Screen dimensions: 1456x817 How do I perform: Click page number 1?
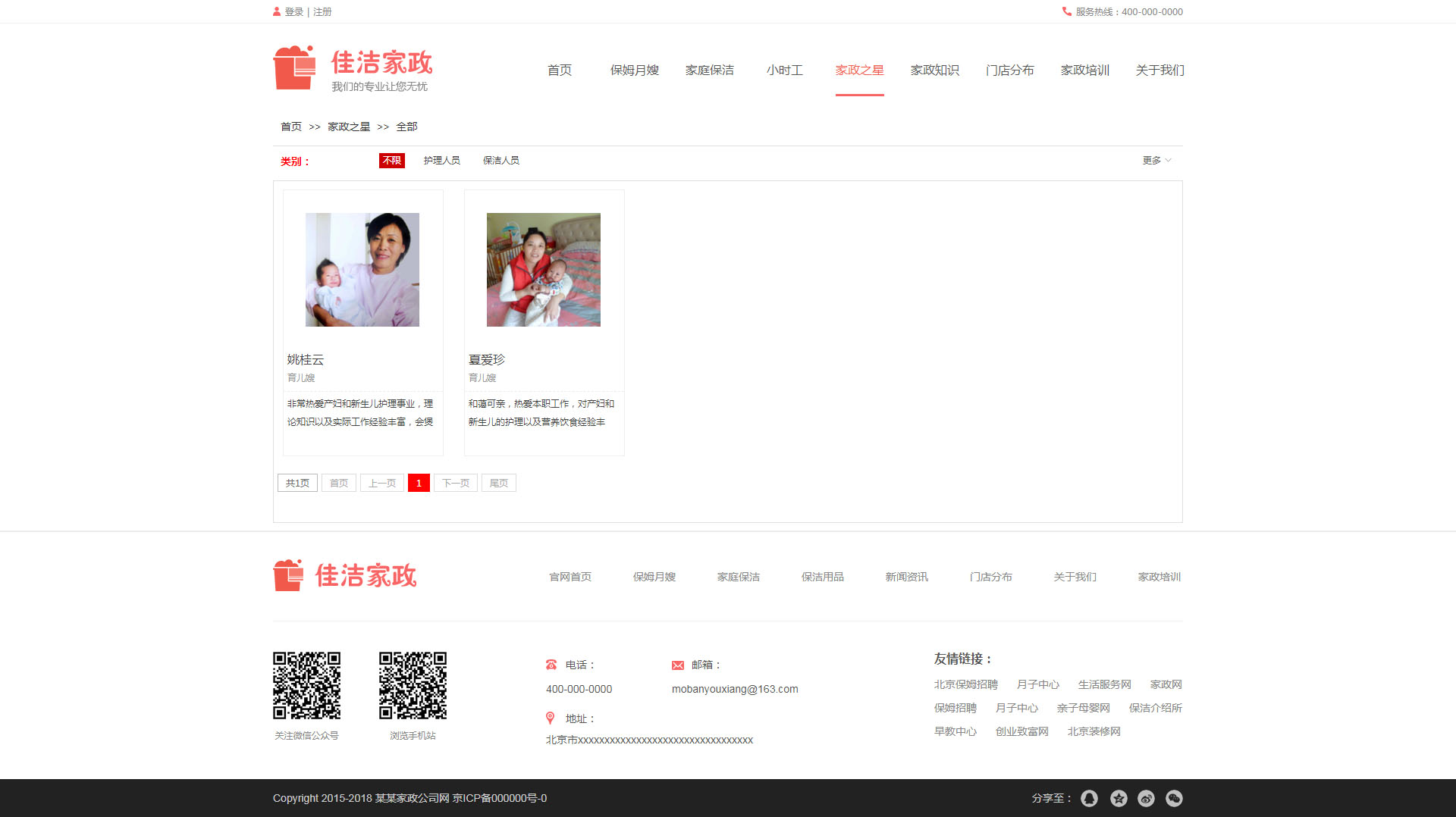click(419, 483)
